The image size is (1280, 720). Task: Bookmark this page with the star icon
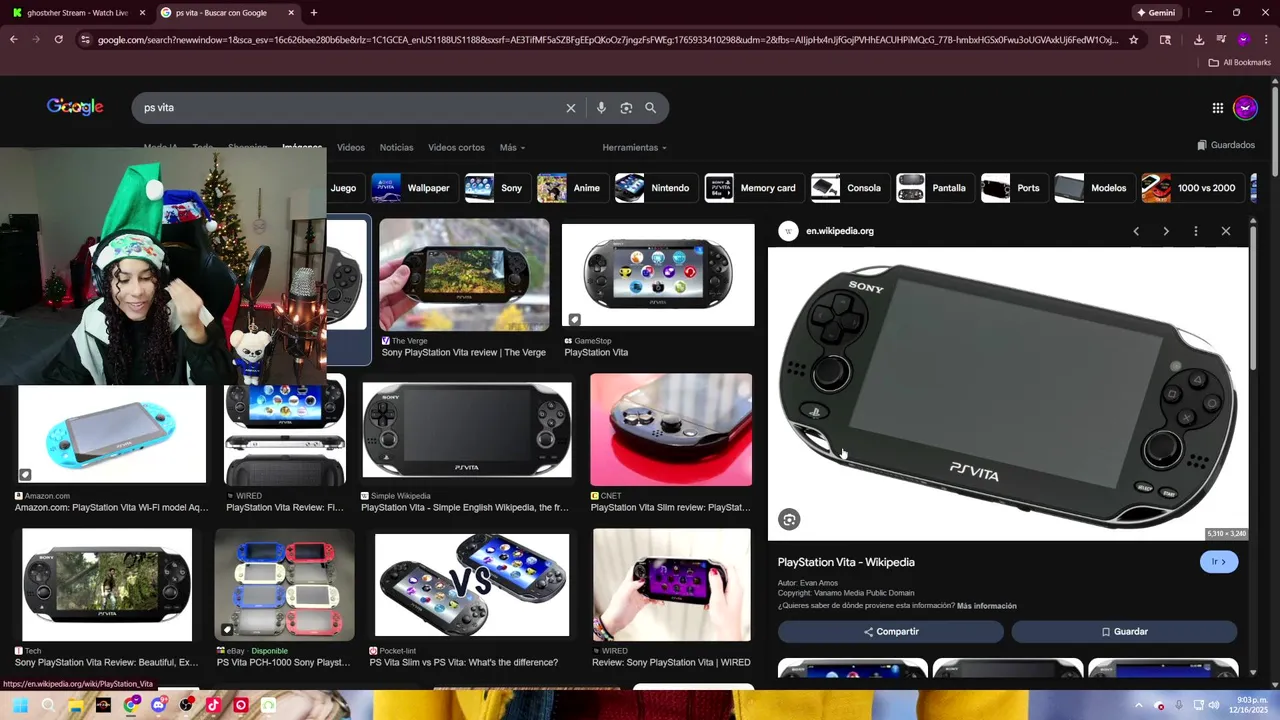coord(1133,40)
